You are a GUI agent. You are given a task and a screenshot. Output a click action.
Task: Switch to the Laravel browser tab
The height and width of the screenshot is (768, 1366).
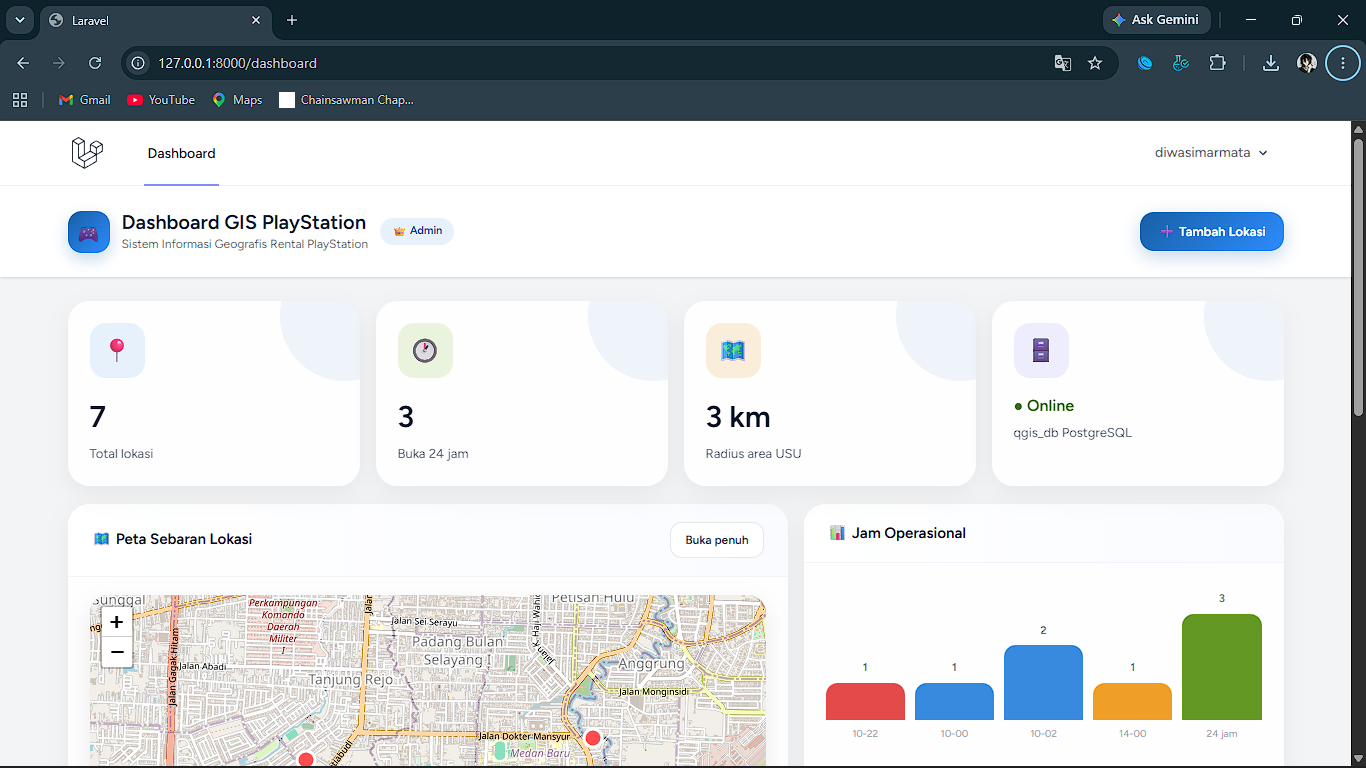[x=155, y=20]
